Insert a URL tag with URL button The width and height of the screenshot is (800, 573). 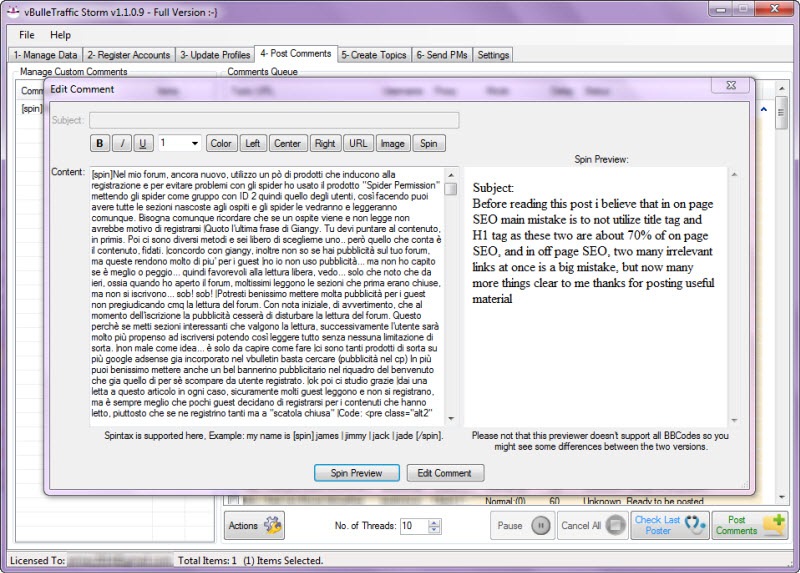point(358,143)
